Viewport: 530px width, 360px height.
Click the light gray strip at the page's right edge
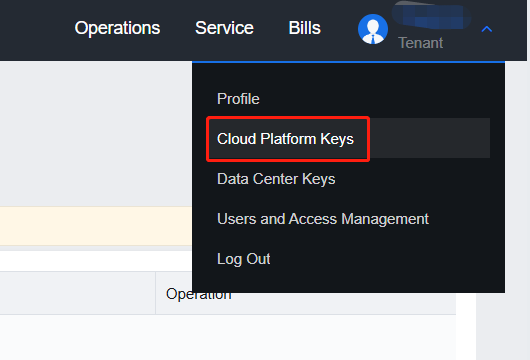coord(503,327)
